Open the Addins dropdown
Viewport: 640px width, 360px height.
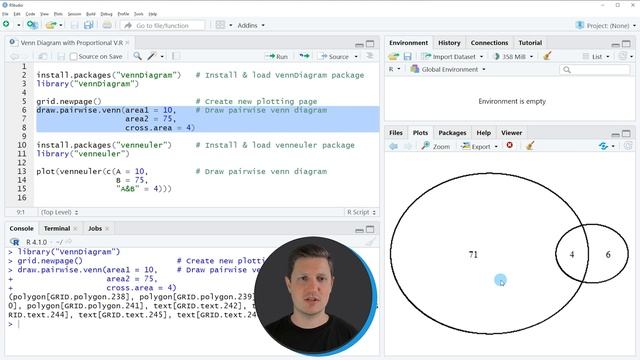(251, 25)
